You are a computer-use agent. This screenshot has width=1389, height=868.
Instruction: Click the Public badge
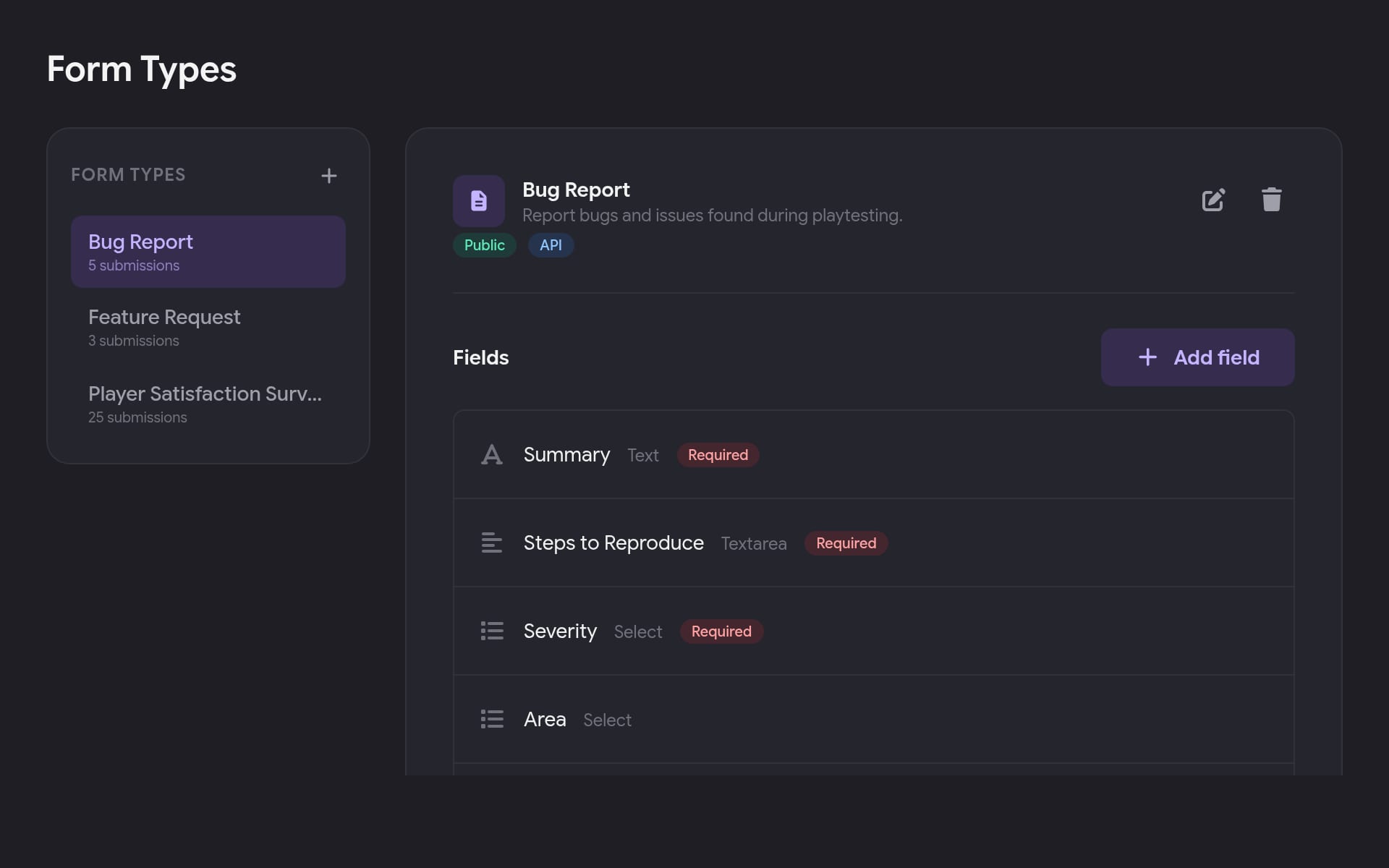[x=485, y=245]
